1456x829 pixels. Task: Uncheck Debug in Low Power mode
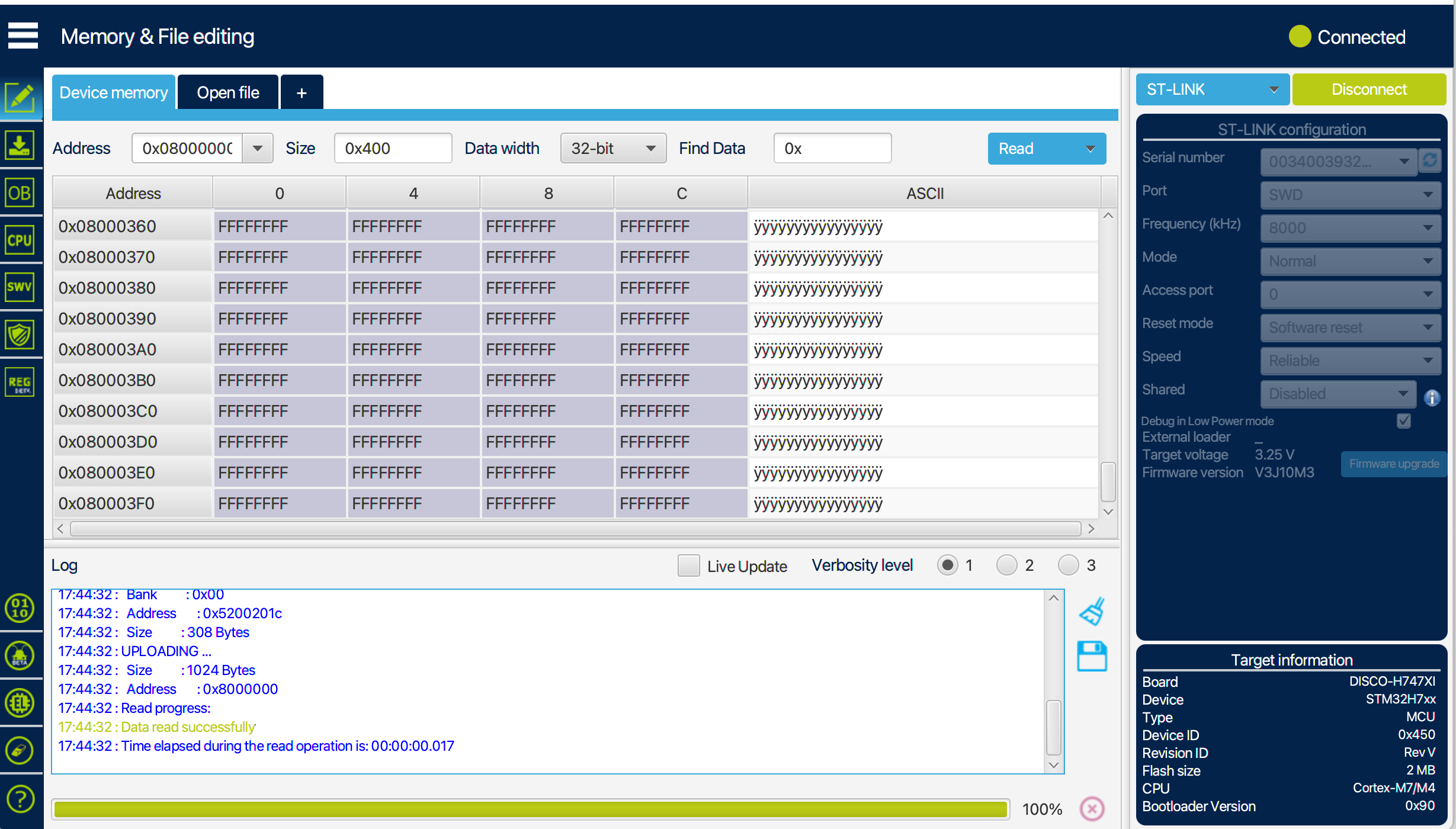click(1404, 420)
